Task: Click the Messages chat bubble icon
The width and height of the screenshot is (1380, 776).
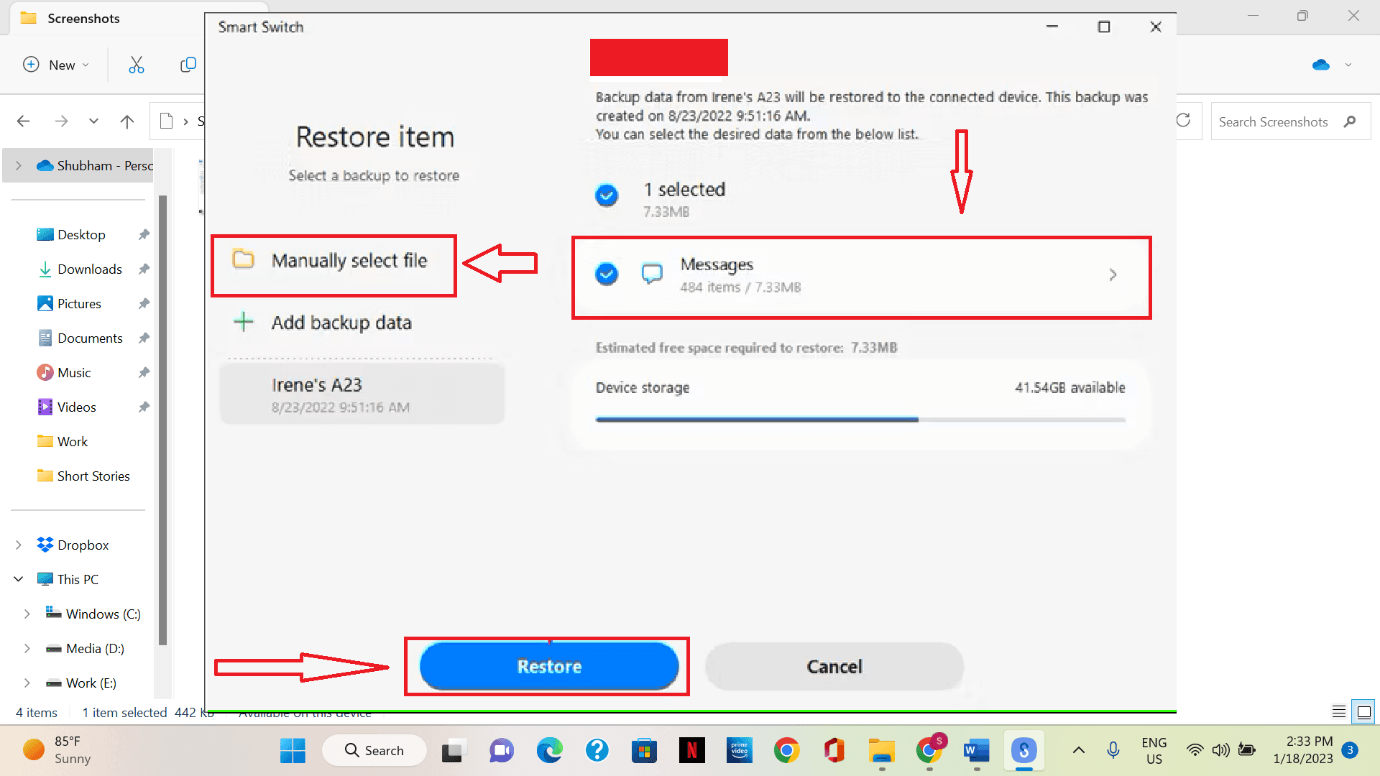Action: coord(652,273)
